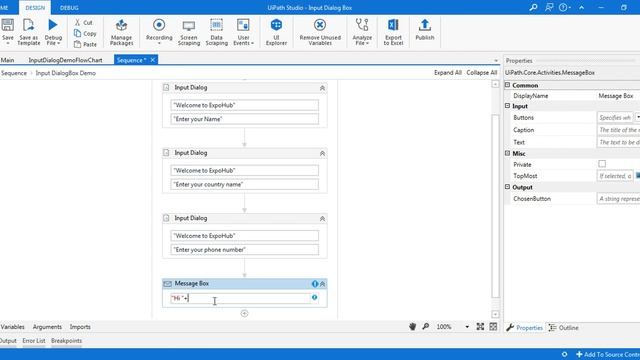
Task: Copy the selected activity
Action: tap(85, 33)
